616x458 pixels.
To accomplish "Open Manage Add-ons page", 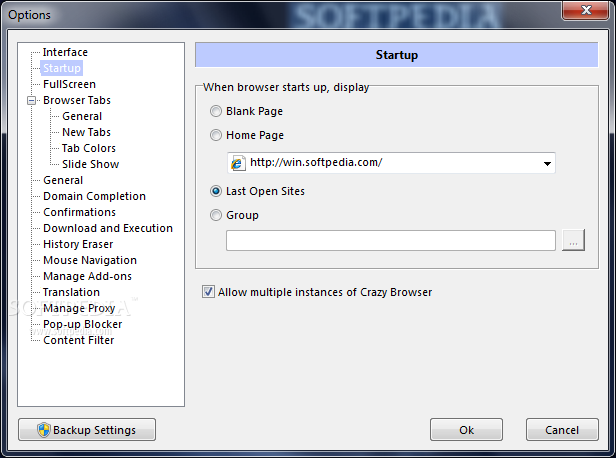I will click(x=87, y=276).
